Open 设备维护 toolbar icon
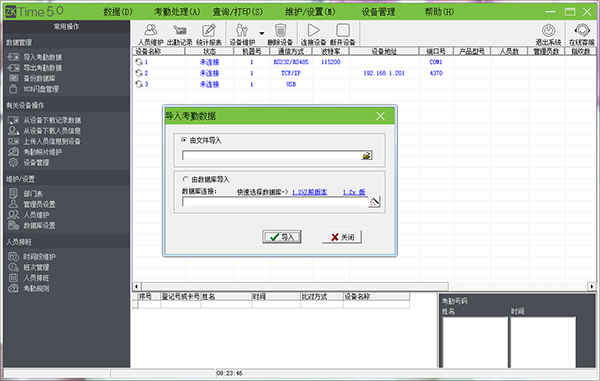 (x=242, y=34)
